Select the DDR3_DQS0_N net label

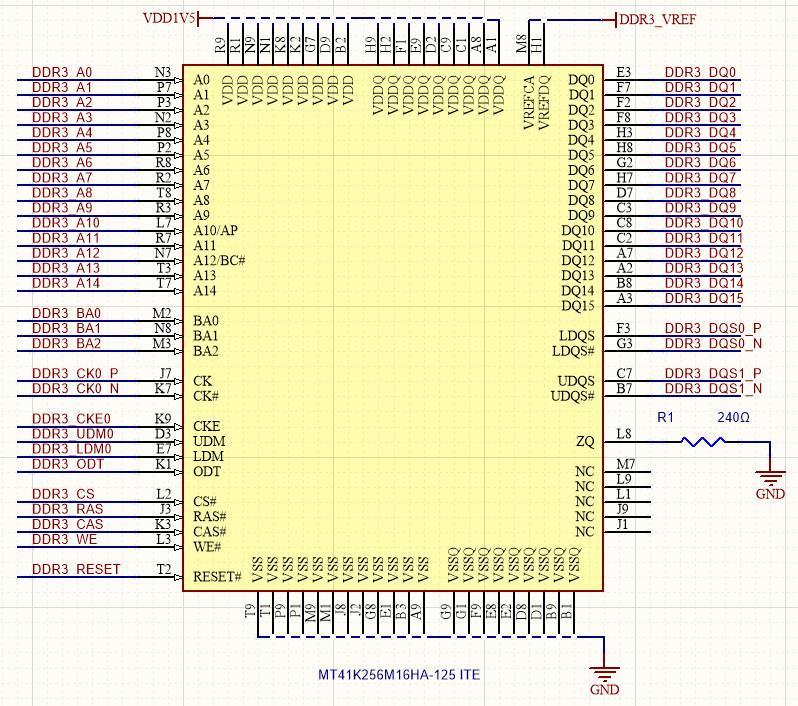(x=714, y=344)
